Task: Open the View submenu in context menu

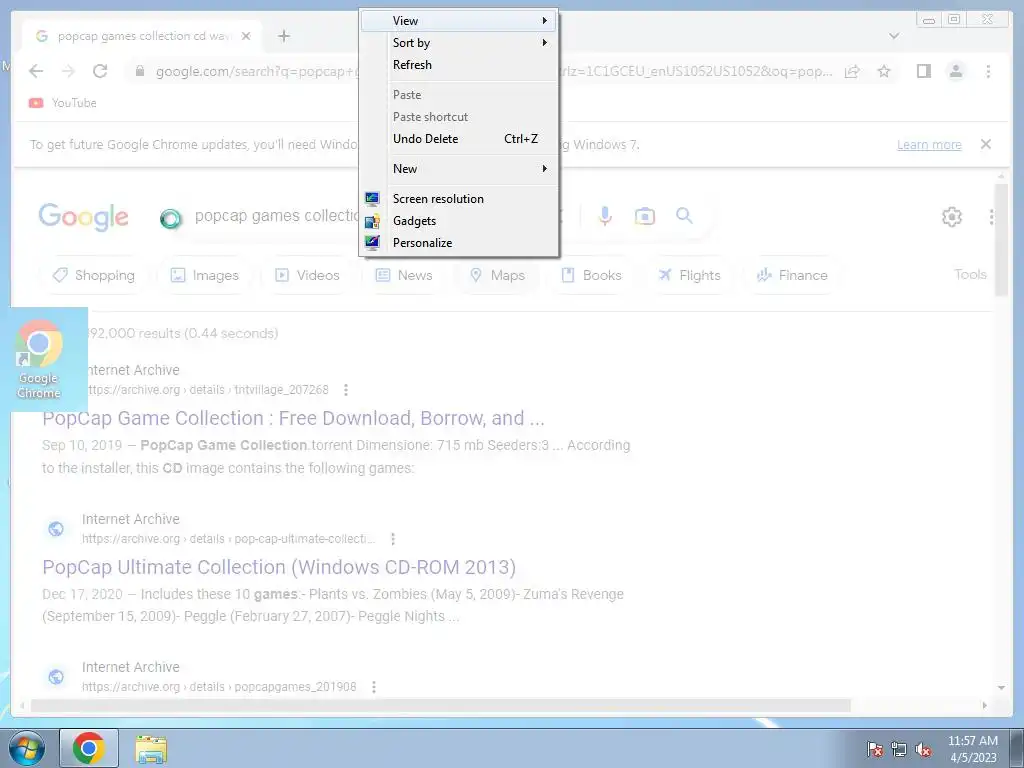Action: pyautogui.click(x=458, y=21)
